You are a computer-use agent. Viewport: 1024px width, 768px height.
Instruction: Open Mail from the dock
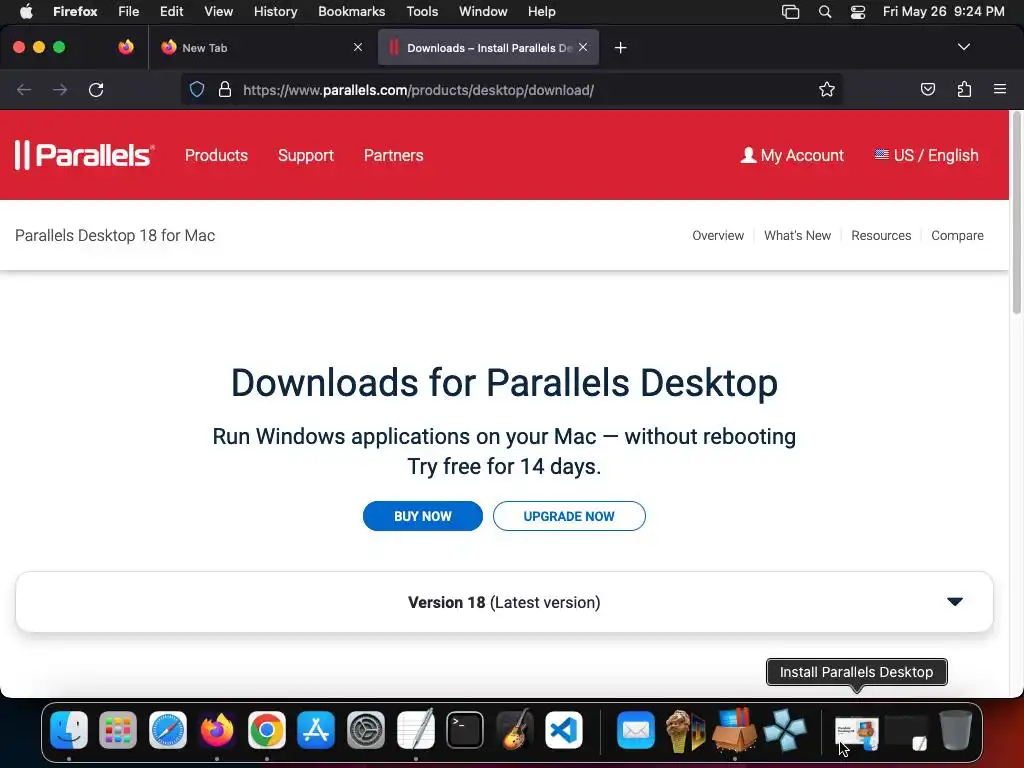(635, 729)
